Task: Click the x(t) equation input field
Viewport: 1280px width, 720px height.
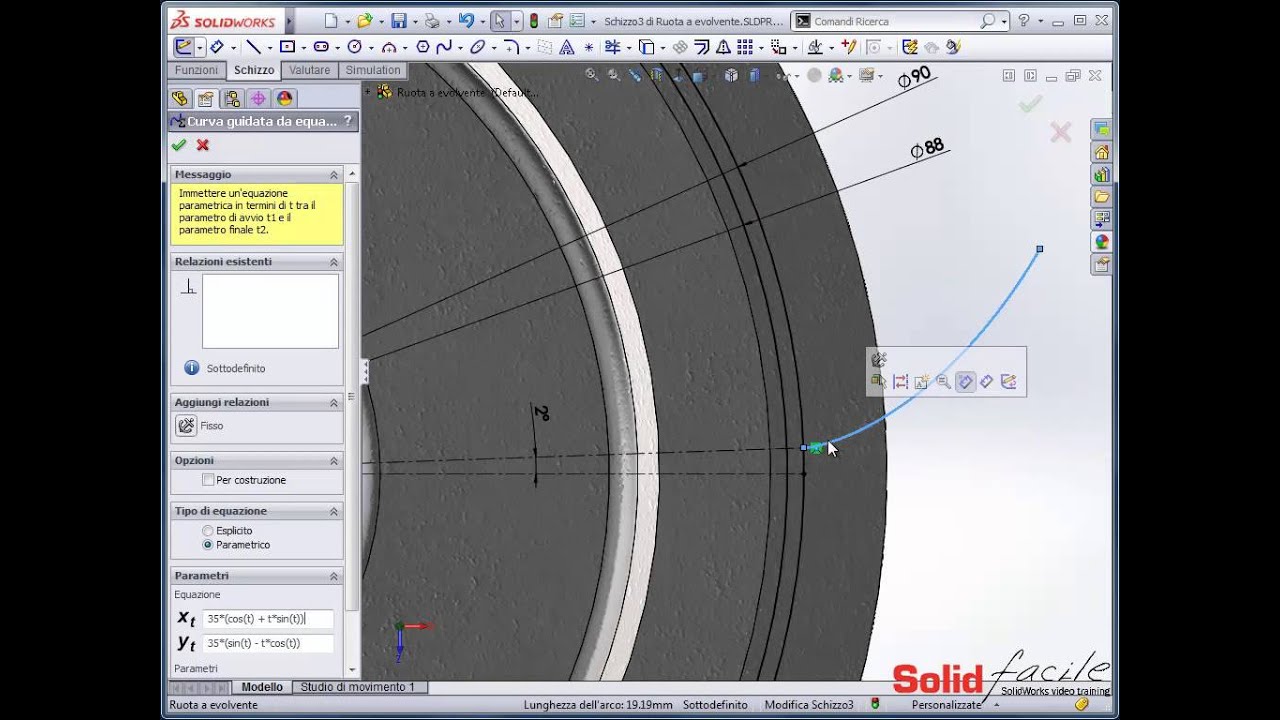Action: pos(268,619)
